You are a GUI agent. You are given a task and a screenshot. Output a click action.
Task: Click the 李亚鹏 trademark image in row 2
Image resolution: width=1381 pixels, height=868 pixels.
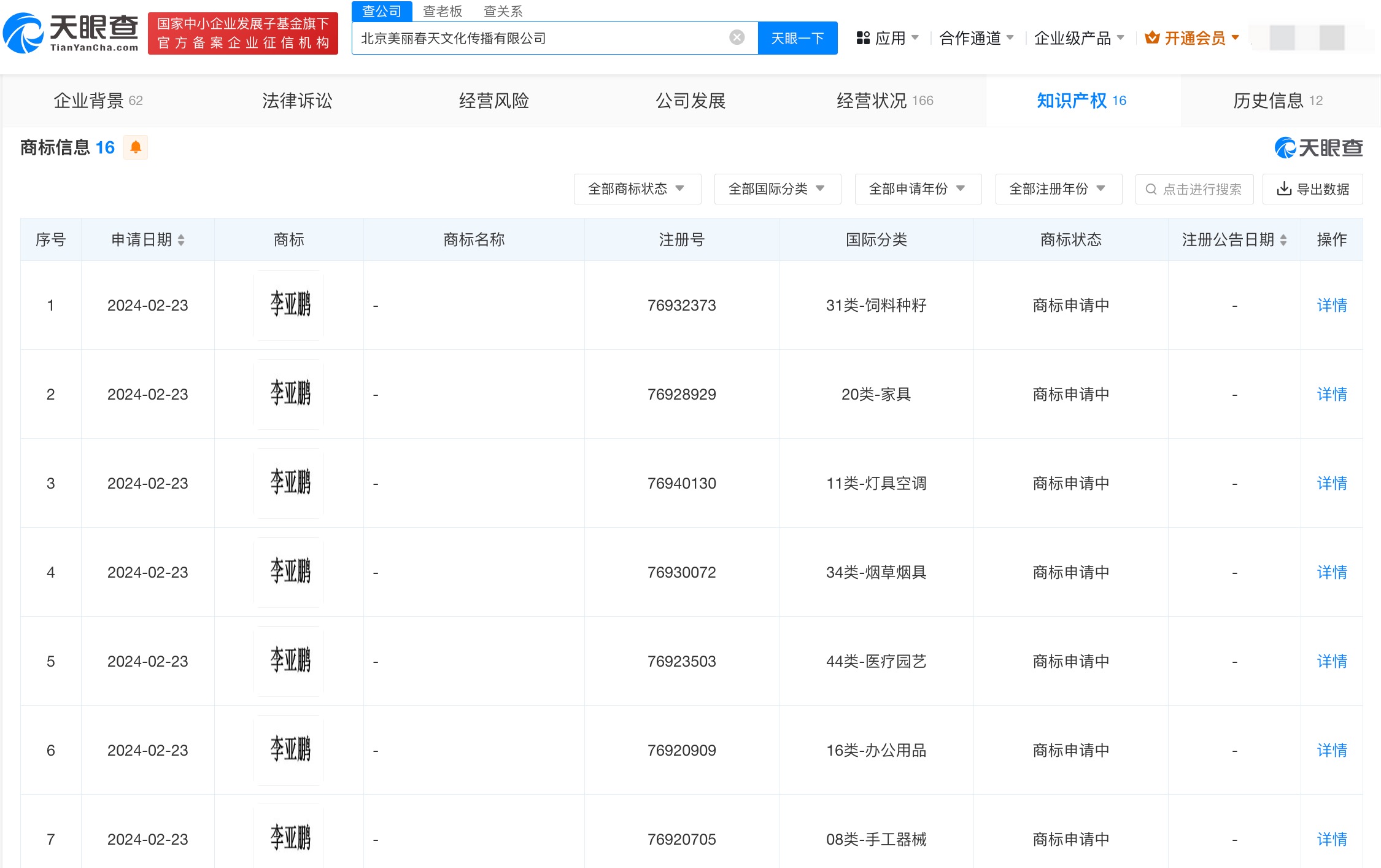click(288, 394)
